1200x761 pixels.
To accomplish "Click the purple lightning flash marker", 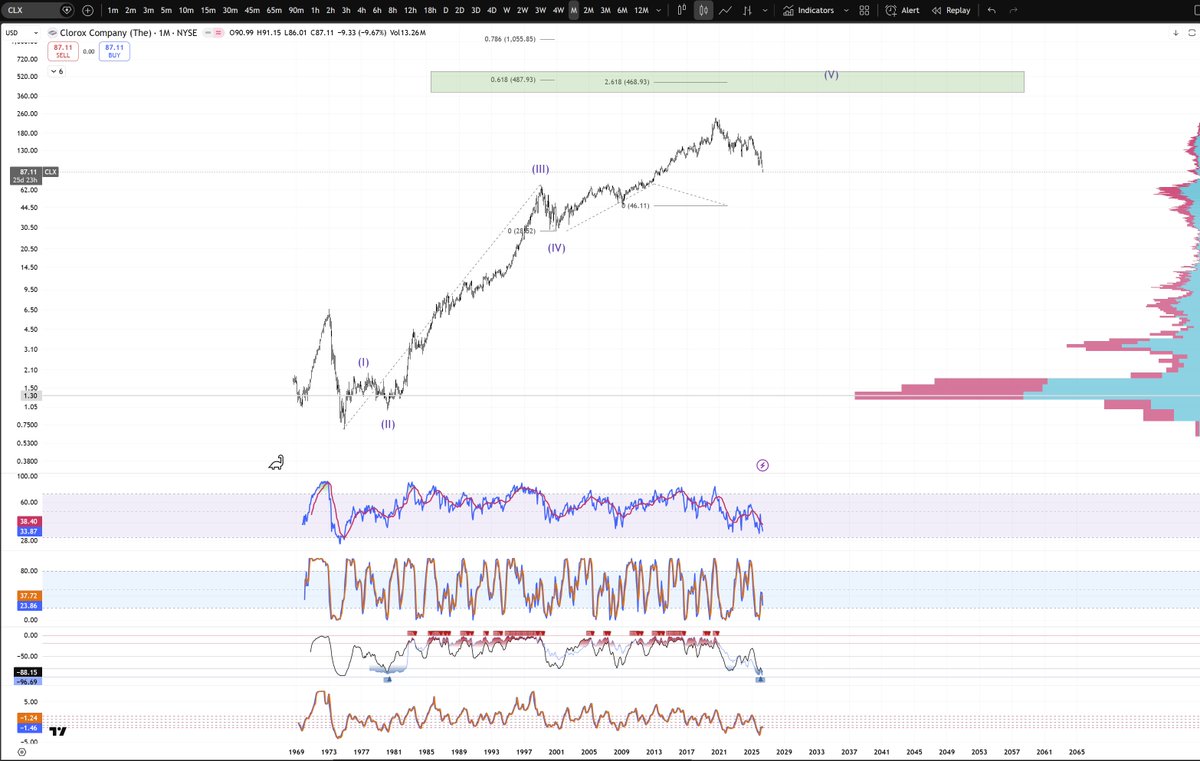I will pos(763,465).
